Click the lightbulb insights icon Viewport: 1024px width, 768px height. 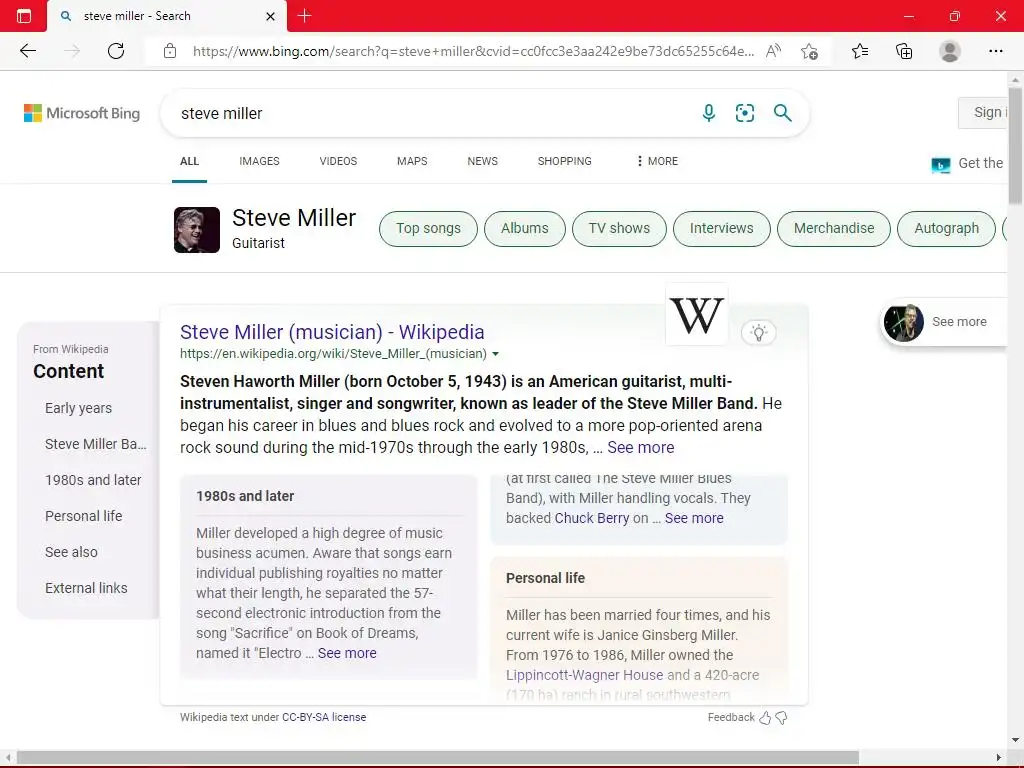coord(759,332)
